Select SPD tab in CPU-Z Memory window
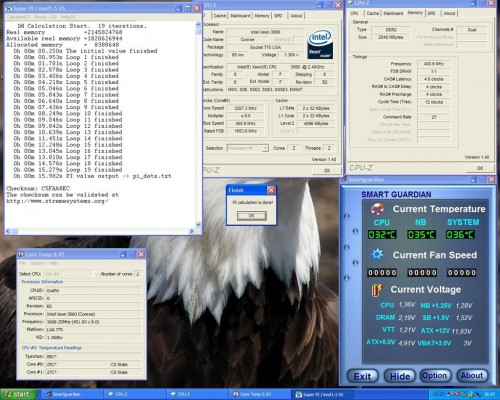The height and width of the screenshot is (400, 500). 431,13
